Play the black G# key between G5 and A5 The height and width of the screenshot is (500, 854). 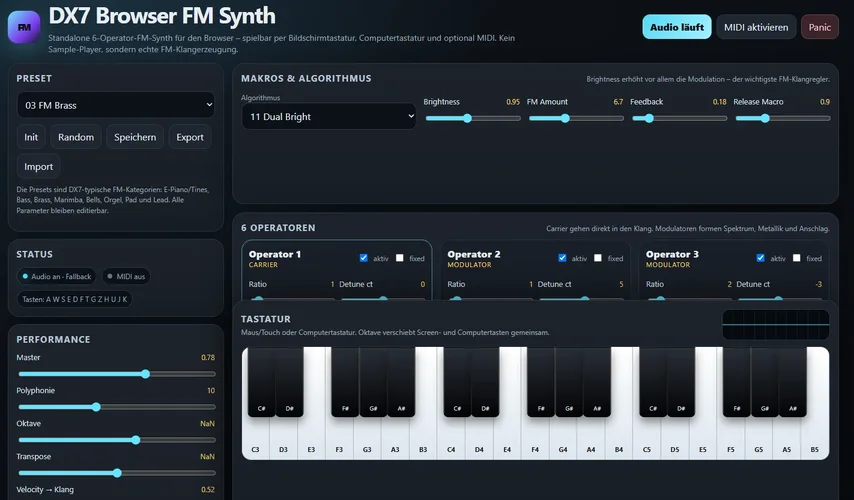[x=765, y=382]
